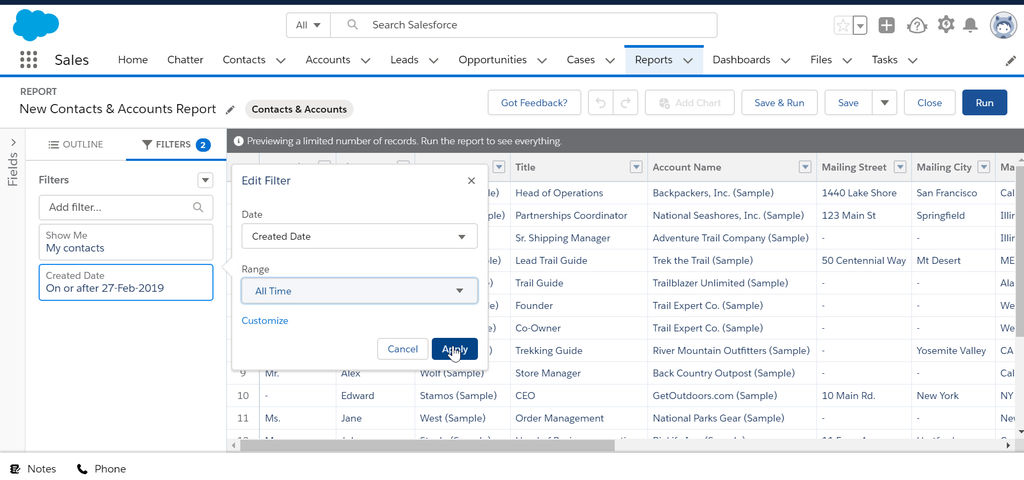Expand the Reports tab chevron menu
The height and width of the screenshot is (480, 1024).
click(x=688, y=60)
